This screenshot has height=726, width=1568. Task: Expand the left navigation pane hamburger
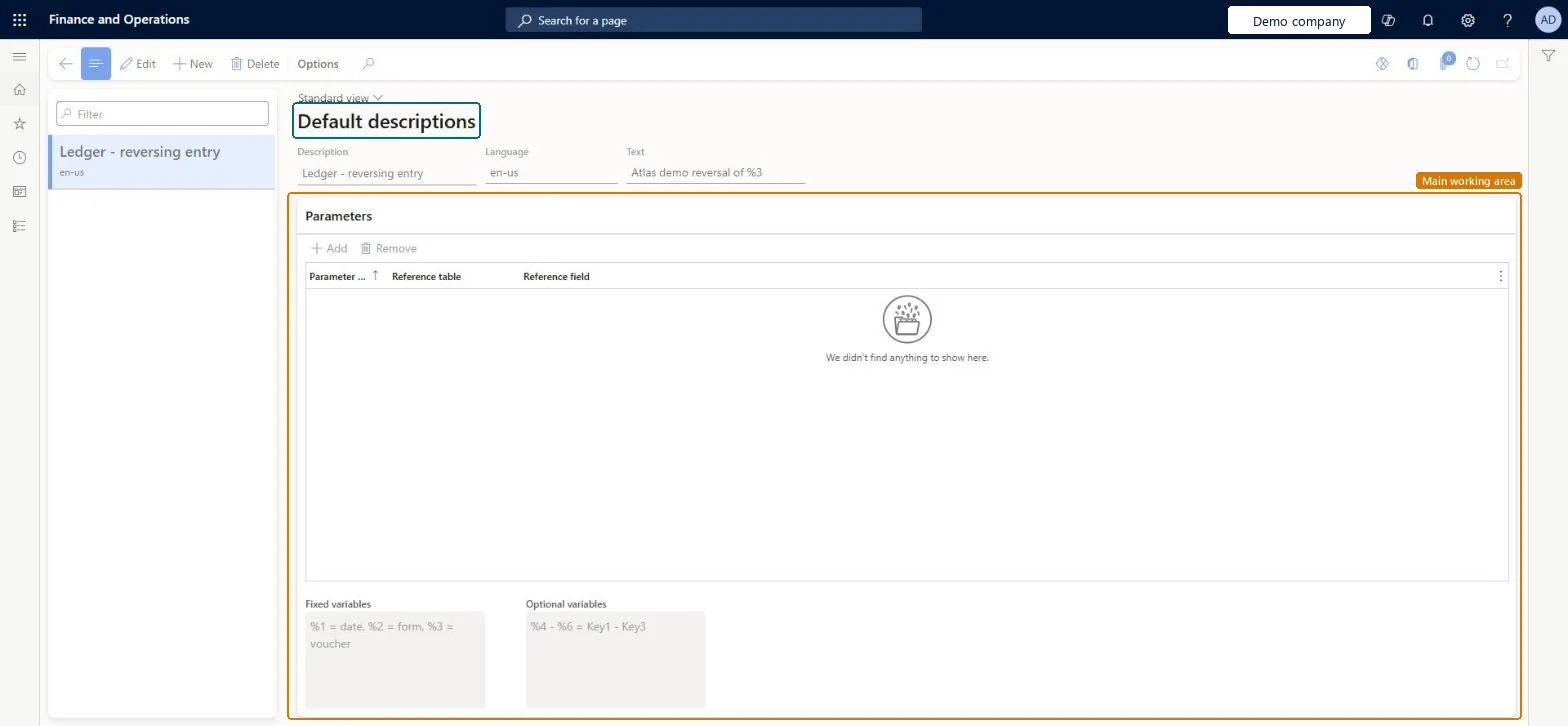coord(19,57)
